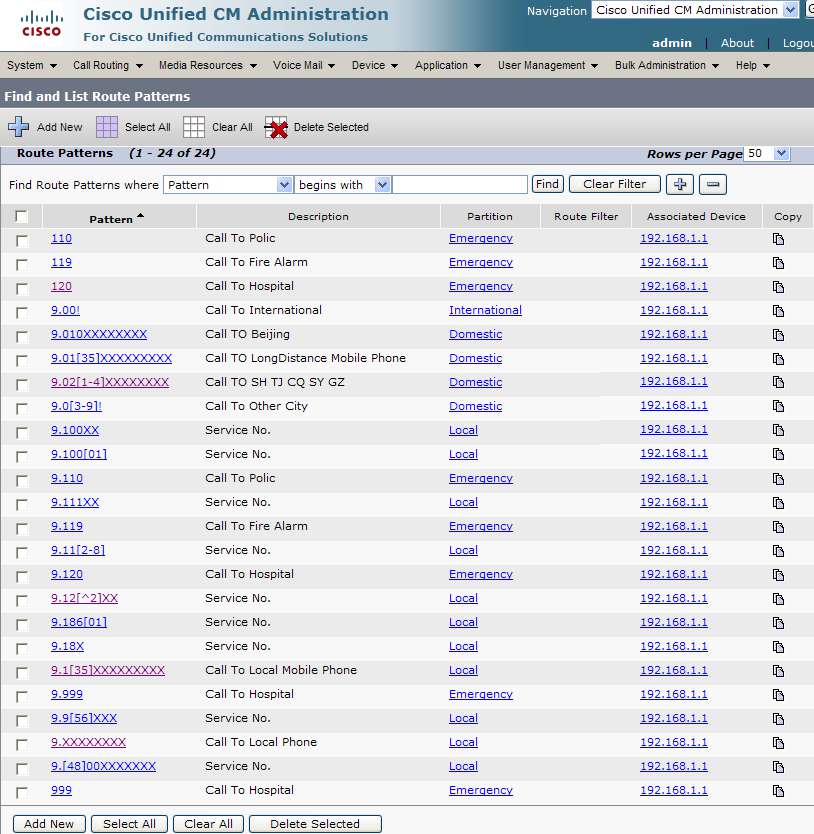Viewport: 814px width, 834px height.
Task: Click the Delete Selected red X icon
Action: (276, 128)
